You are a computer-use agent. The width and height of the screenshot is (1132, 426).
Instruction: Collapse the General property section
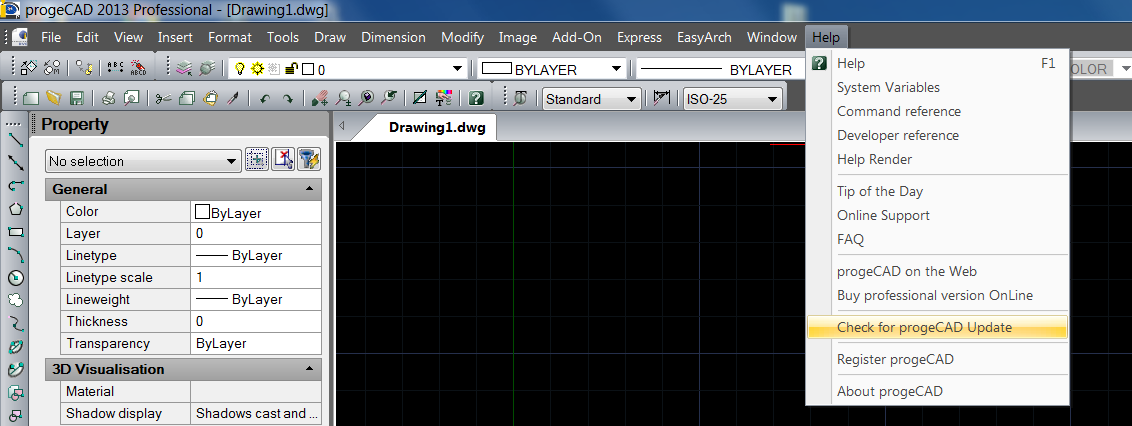coord(309,189)
